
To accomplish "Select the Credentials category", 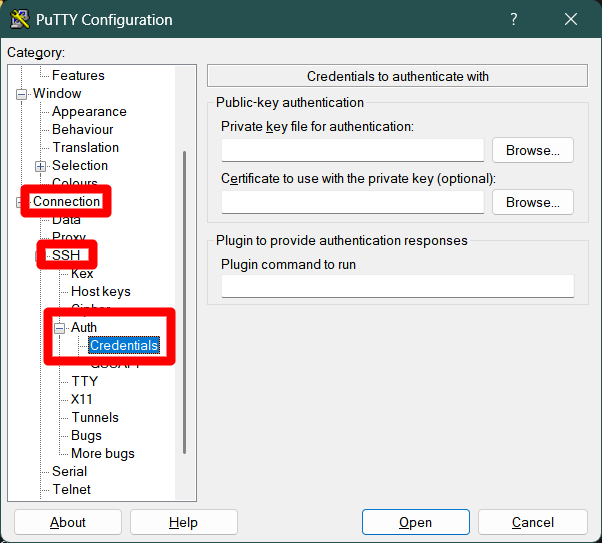I will point(124,345).
